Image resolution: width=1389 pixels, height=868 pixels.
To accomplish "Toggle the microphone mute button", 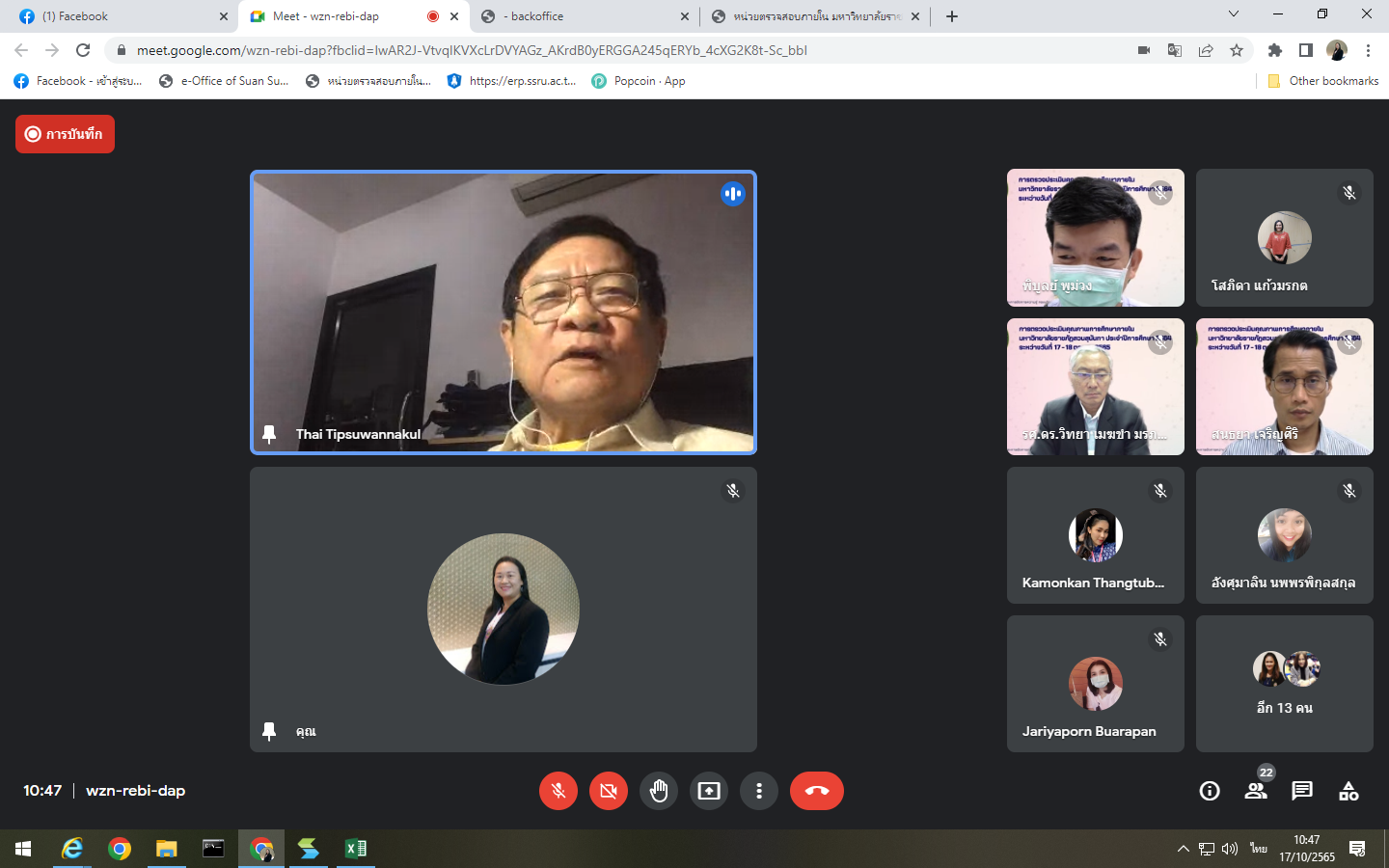I will pyautogui.click(x=558, y=791).
